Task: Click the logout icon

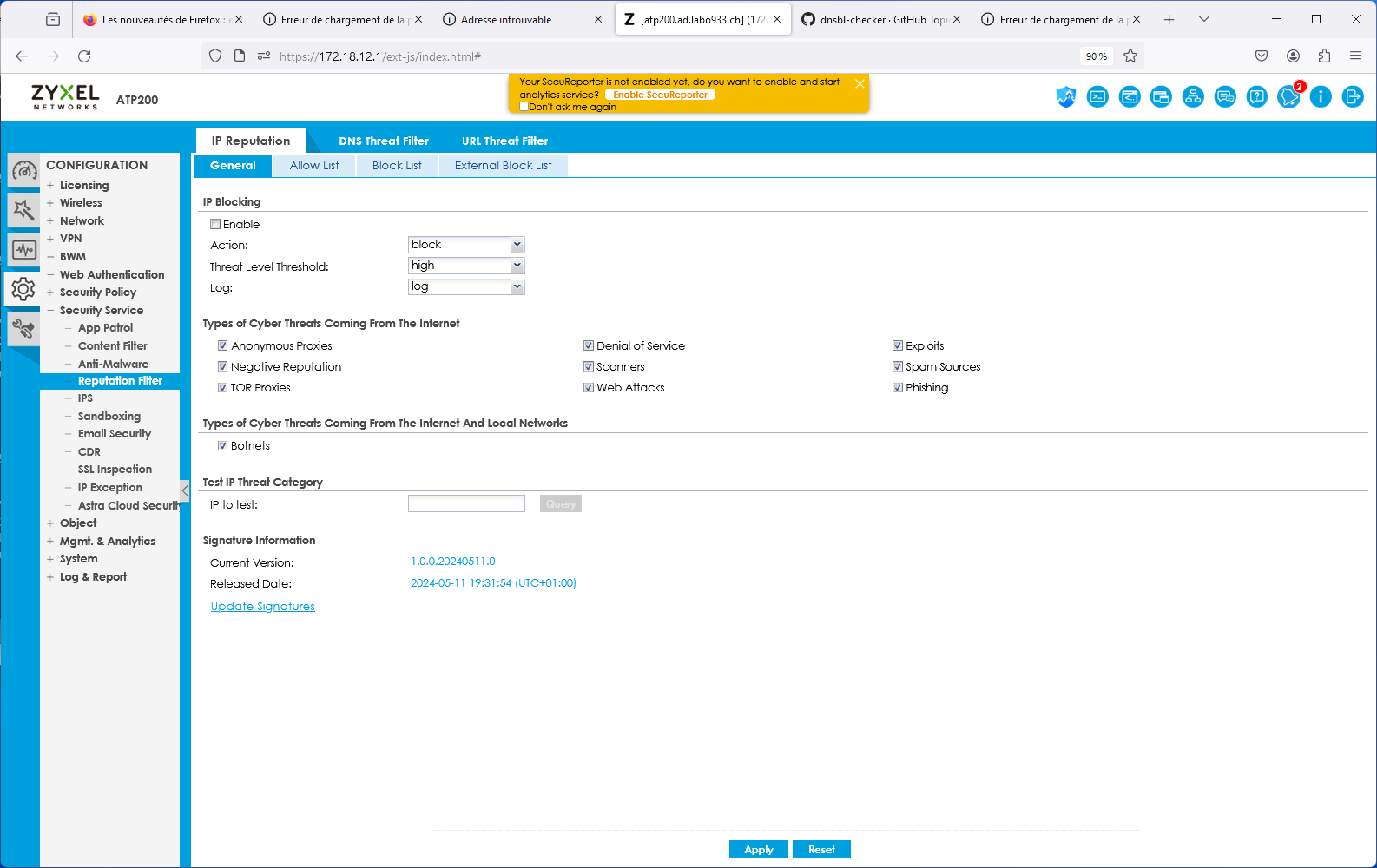Action: click(x=1353, y=97)
